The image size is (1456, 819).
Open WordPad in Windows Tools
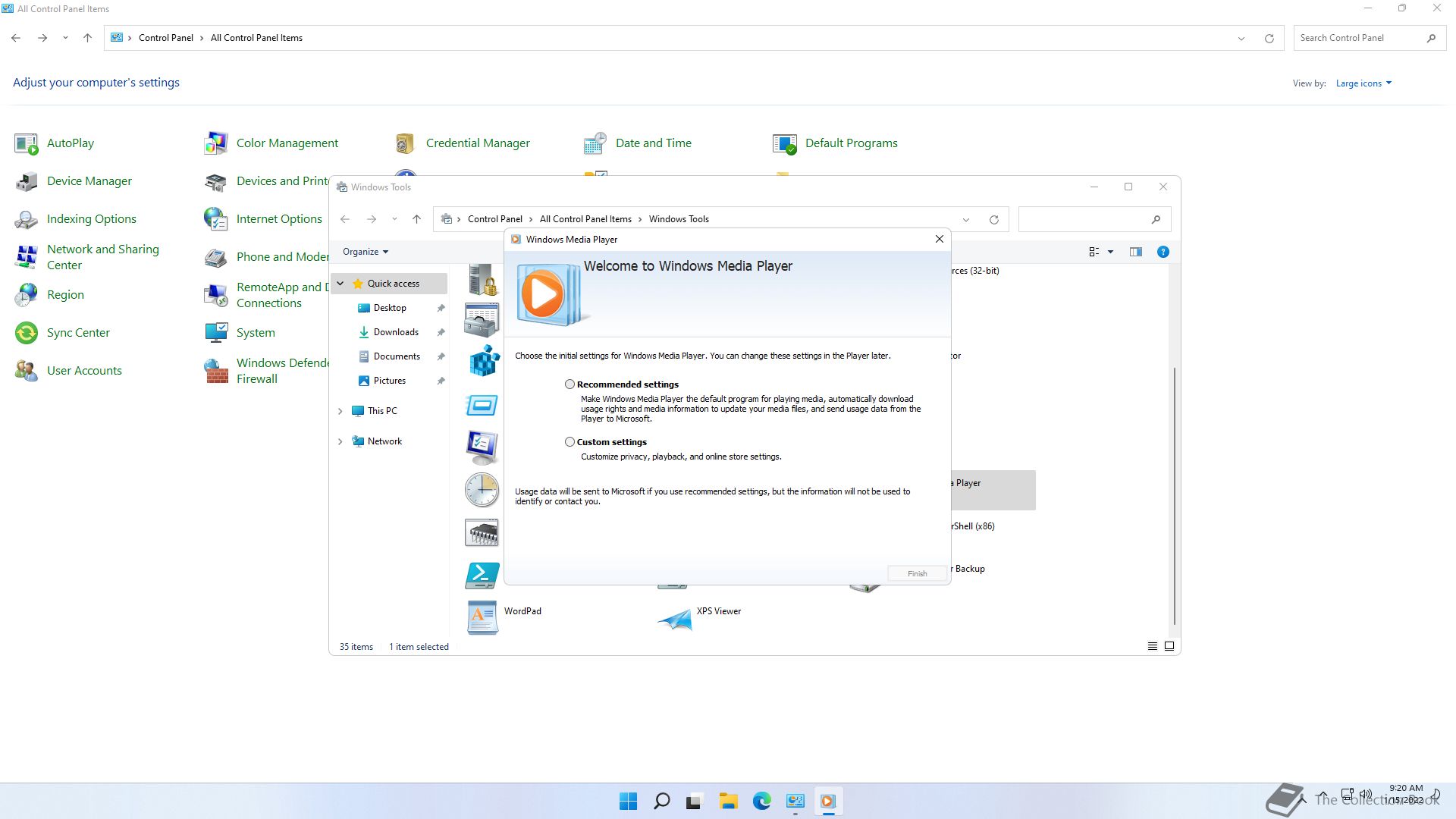click(504, 617)
